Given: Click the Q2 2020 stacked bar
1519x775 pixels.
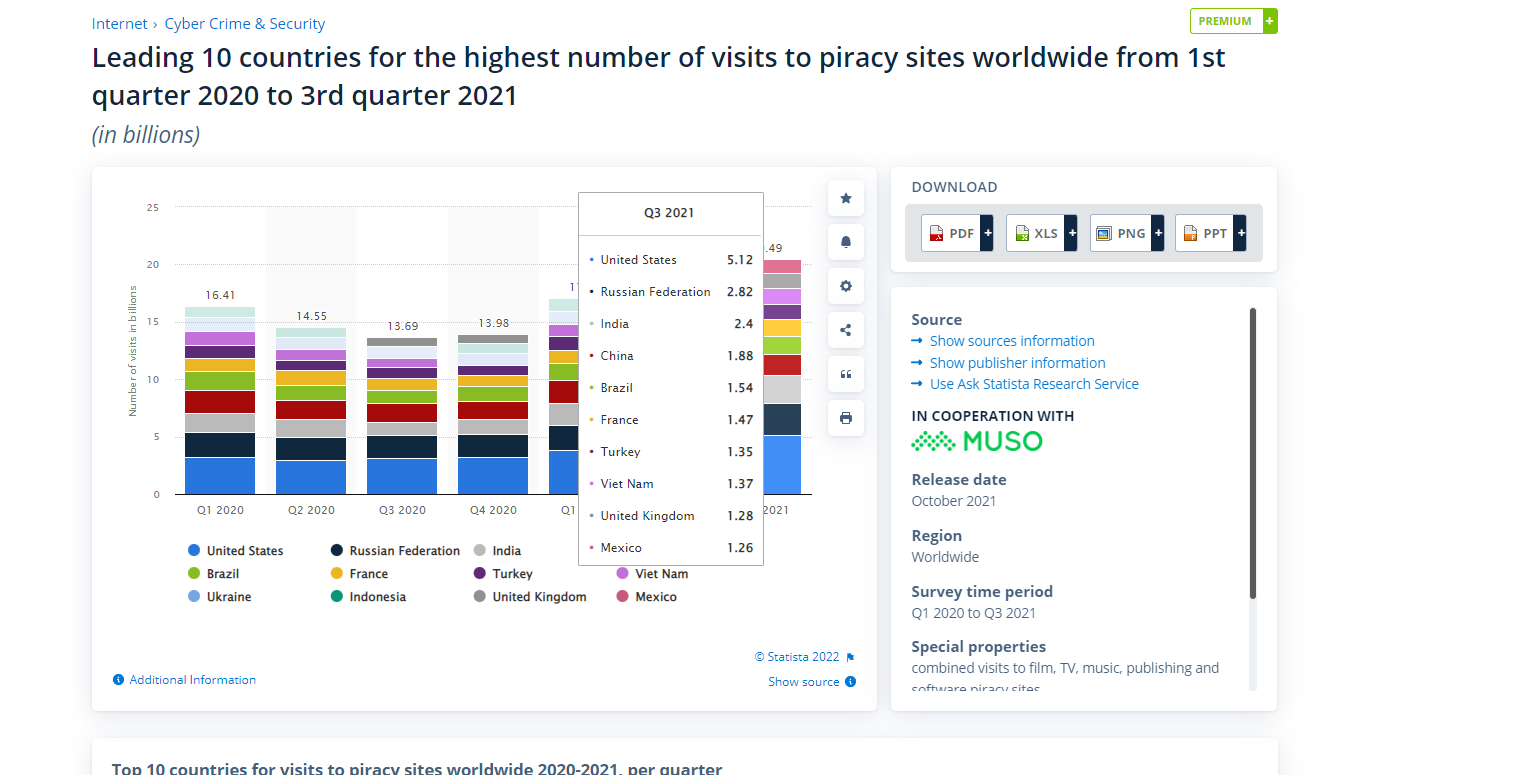Looking at the screenshot, I should click(x=311, y=411).
